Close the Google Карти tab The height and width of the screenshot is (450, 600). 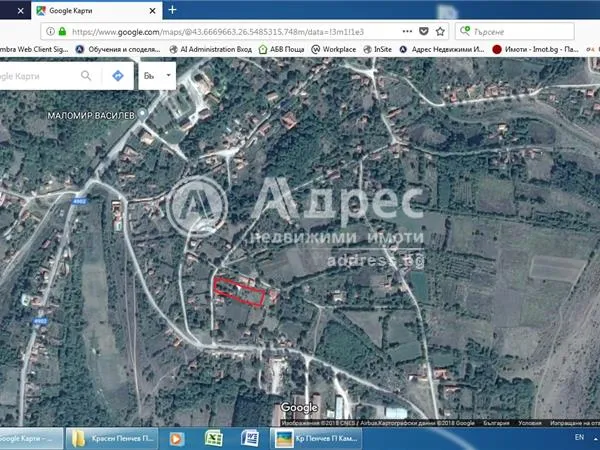coord(152,11)
